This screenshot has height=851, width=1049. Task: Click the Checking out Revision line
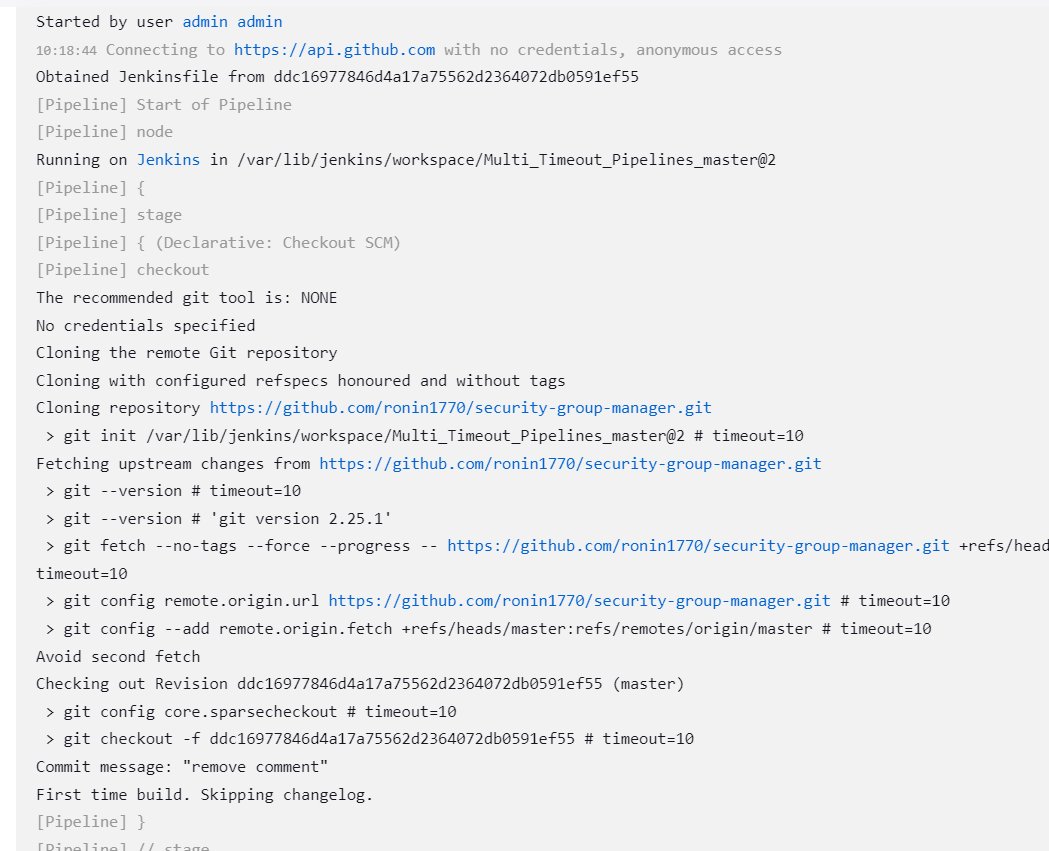tap(360, 683)
